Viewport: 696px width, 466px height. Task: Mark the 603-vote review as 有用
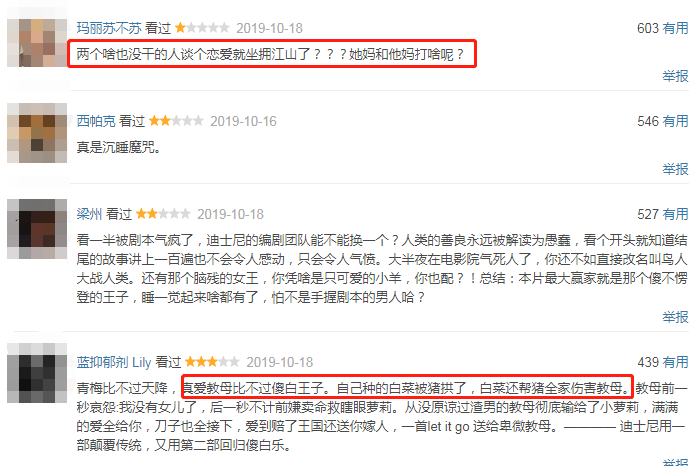[675, 28]
